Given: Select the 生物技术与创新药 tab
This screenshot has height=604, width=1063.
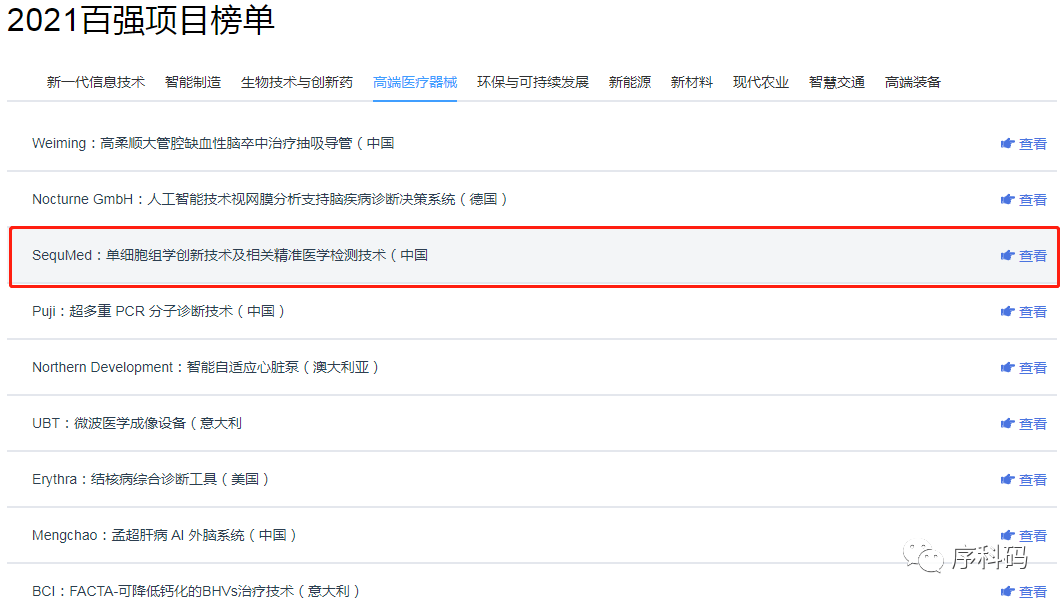Looking at the screenshot, I should 297,82.
